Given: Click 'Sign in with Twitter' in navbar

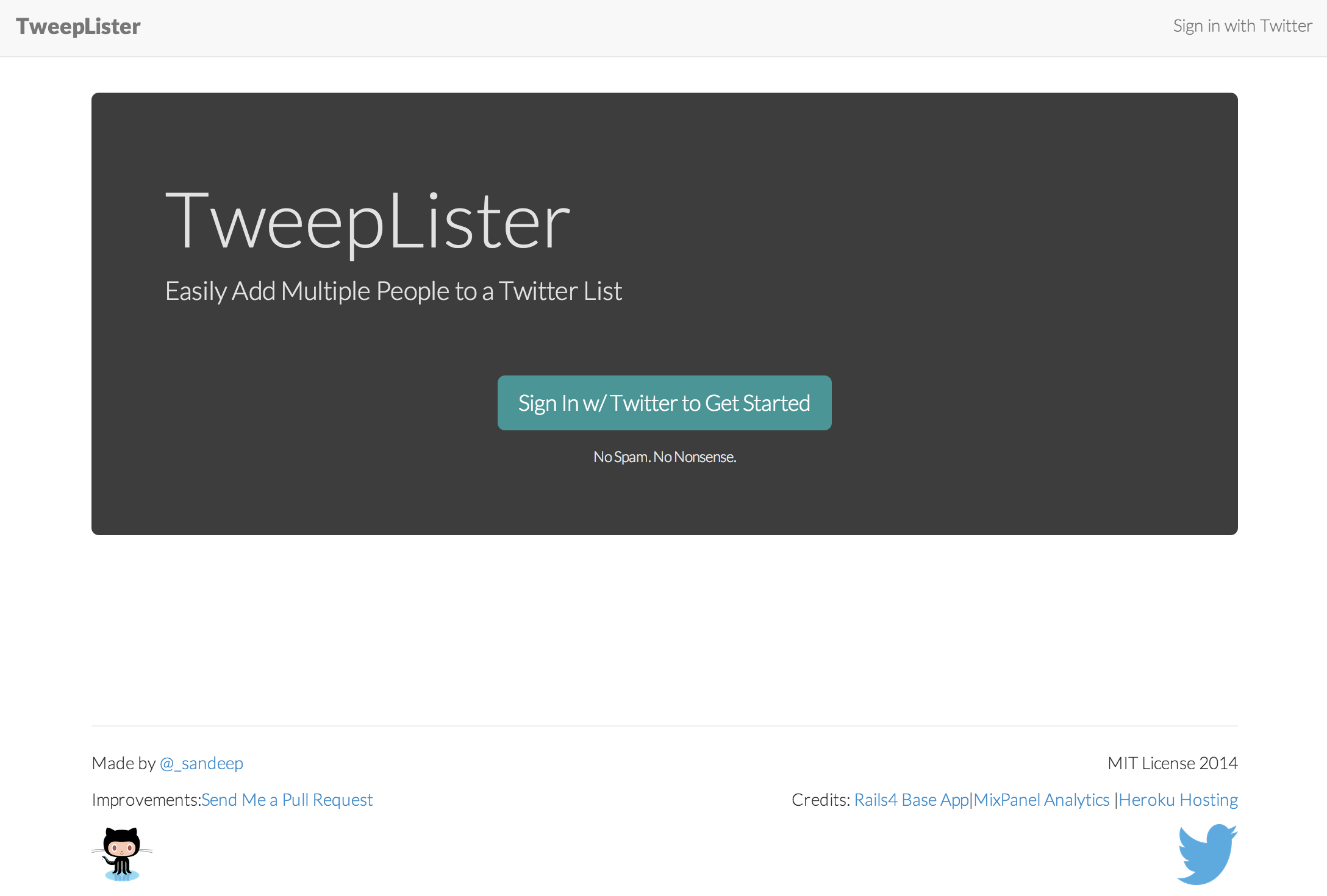Looking at the screenshot, I should tap(1242, 26).
